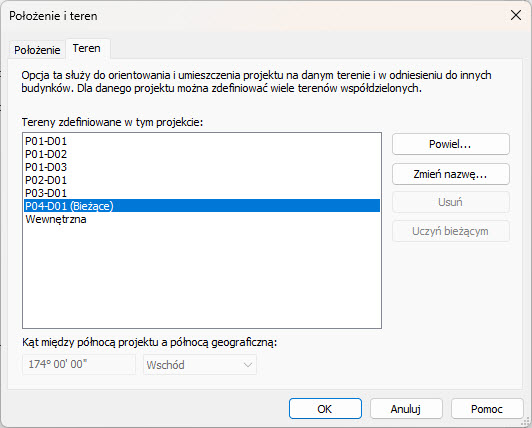Screen dimensions: 532x428
Task: Open help with the Pomoc button
Action: point(487,409)
